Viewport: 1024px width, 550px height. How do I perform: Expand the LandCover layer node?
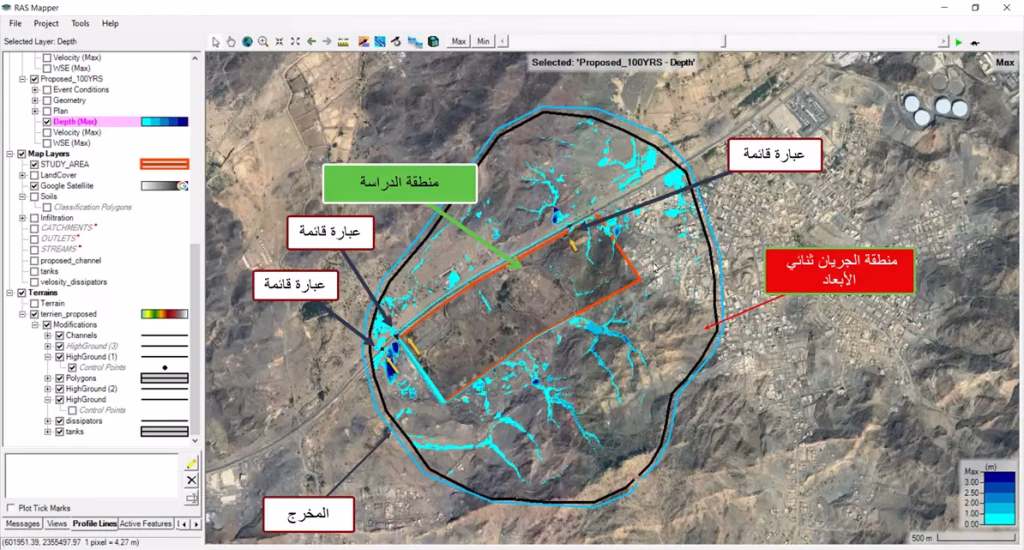click(23, 175)
